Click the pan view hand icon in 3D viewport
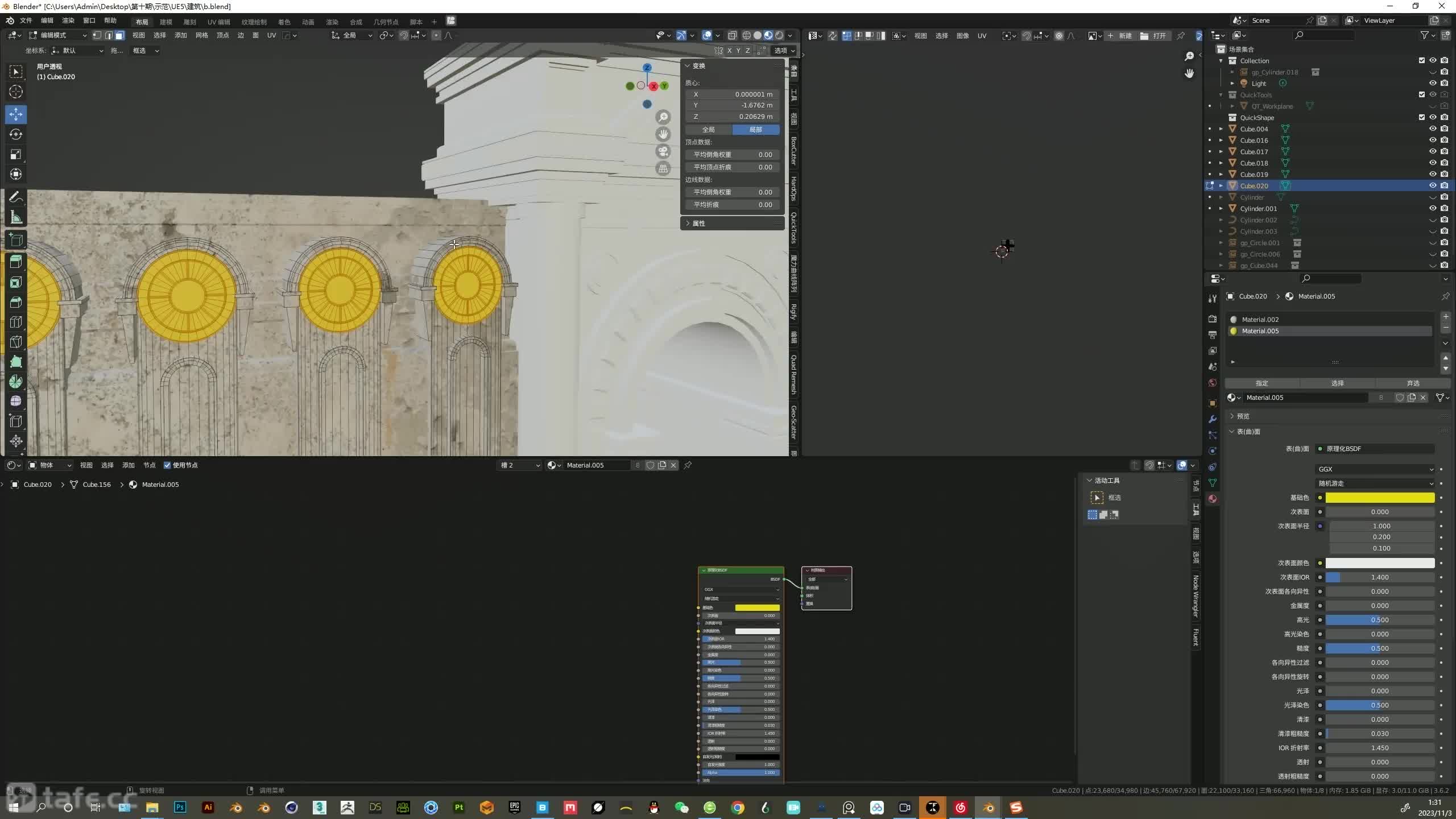The width and height of the screenshot is (1456, 819). point(663,134)
